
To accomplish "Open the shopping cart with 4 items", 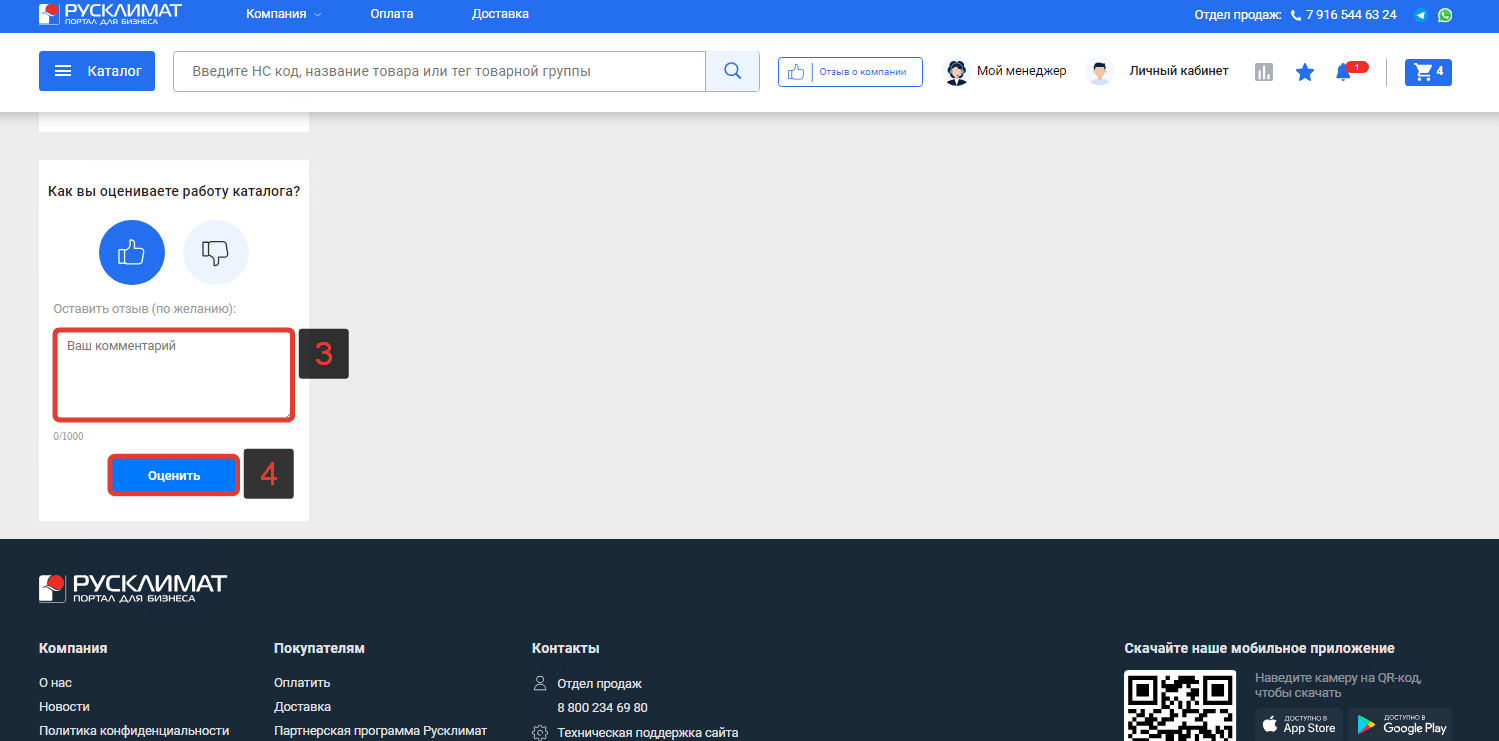I will click(1428, 72).
